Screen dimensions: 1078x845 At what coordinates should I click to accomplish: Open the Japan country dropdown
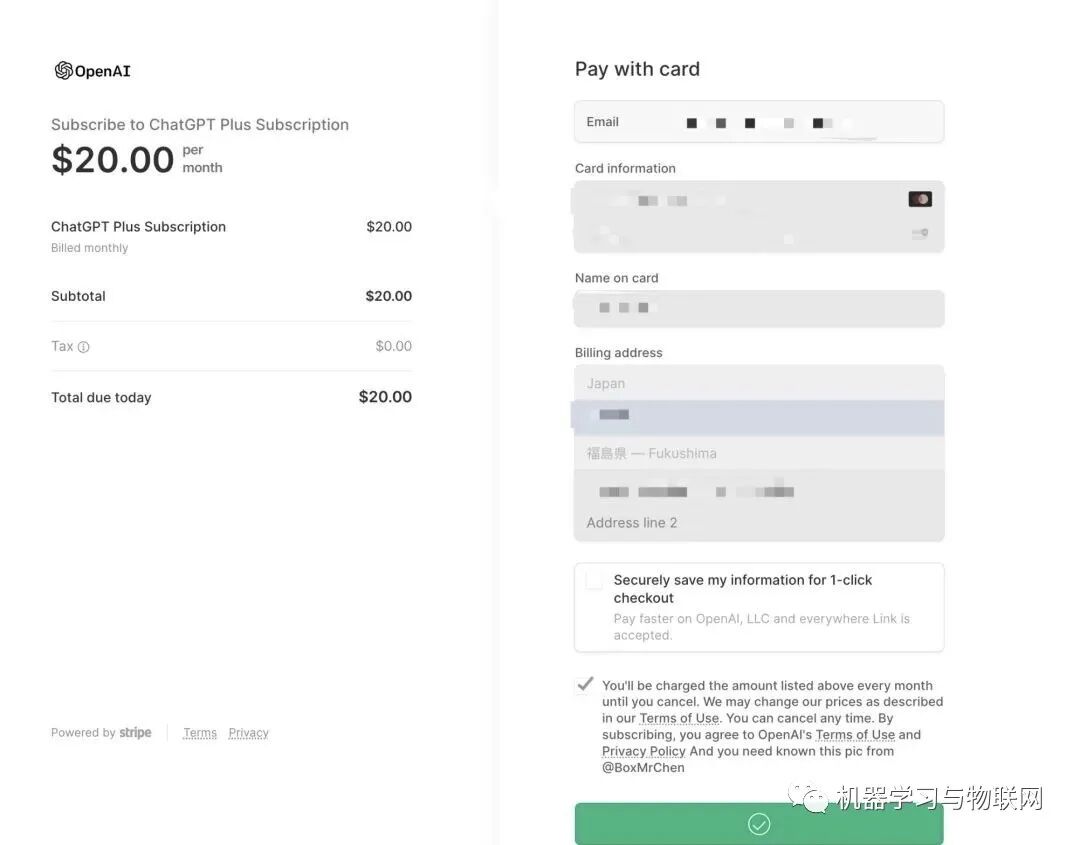pos(758,383)
